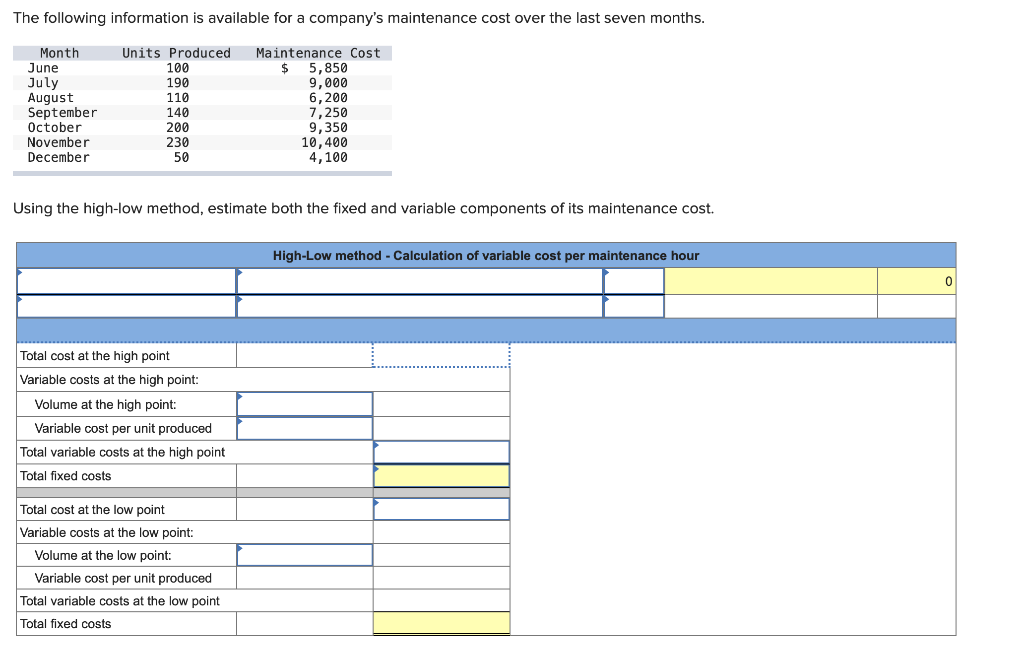
Task: Select yellow result cell showing 0
Action: (916, 281)
